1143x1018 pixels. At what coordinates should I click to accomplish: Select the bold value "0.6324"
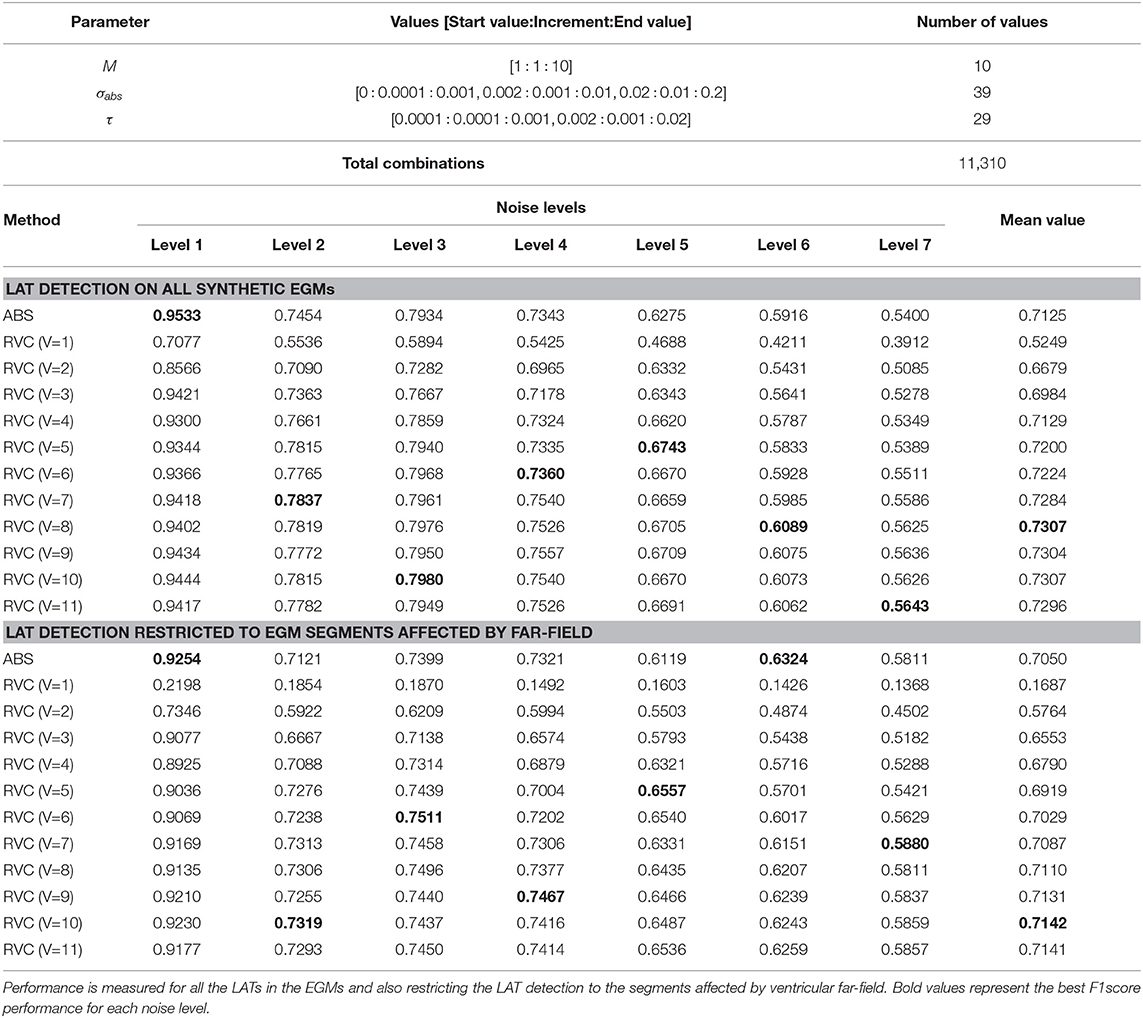(x=784, y=659)
